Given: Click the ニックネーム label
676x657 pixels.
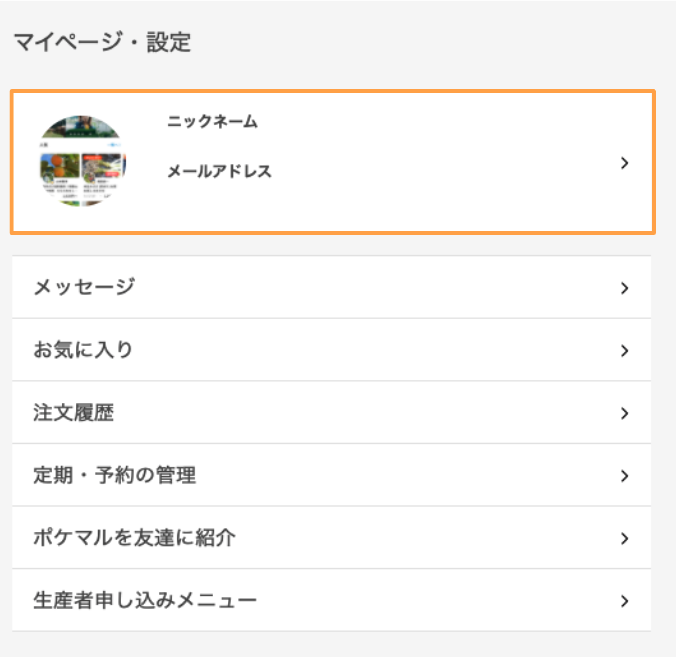Looking at the screenshot, I should point(213,121).
